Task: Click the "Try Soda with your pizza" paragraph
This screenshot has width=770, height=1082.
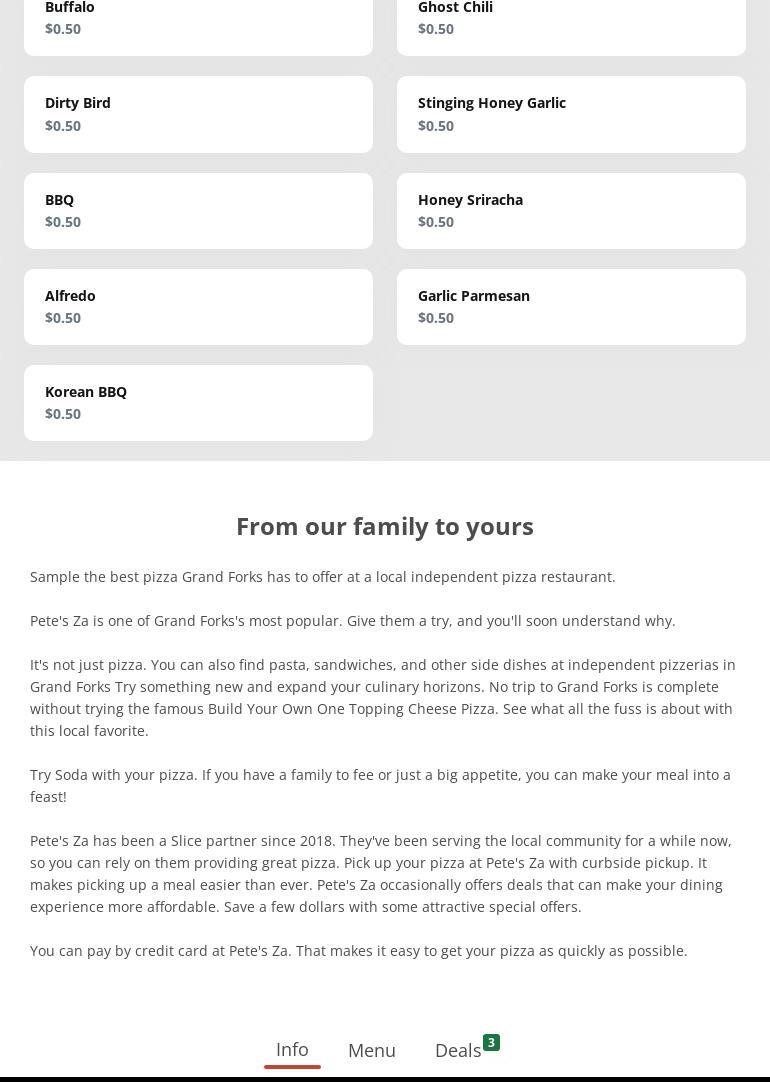Action: (380, 785)
